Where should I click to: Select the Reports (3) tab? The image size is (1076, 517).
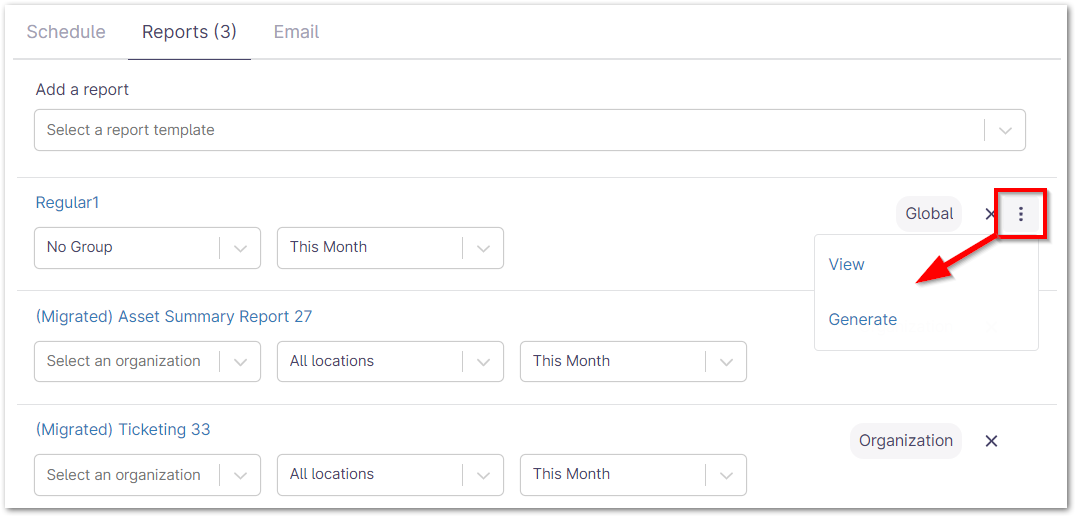[x=189, y=32]
